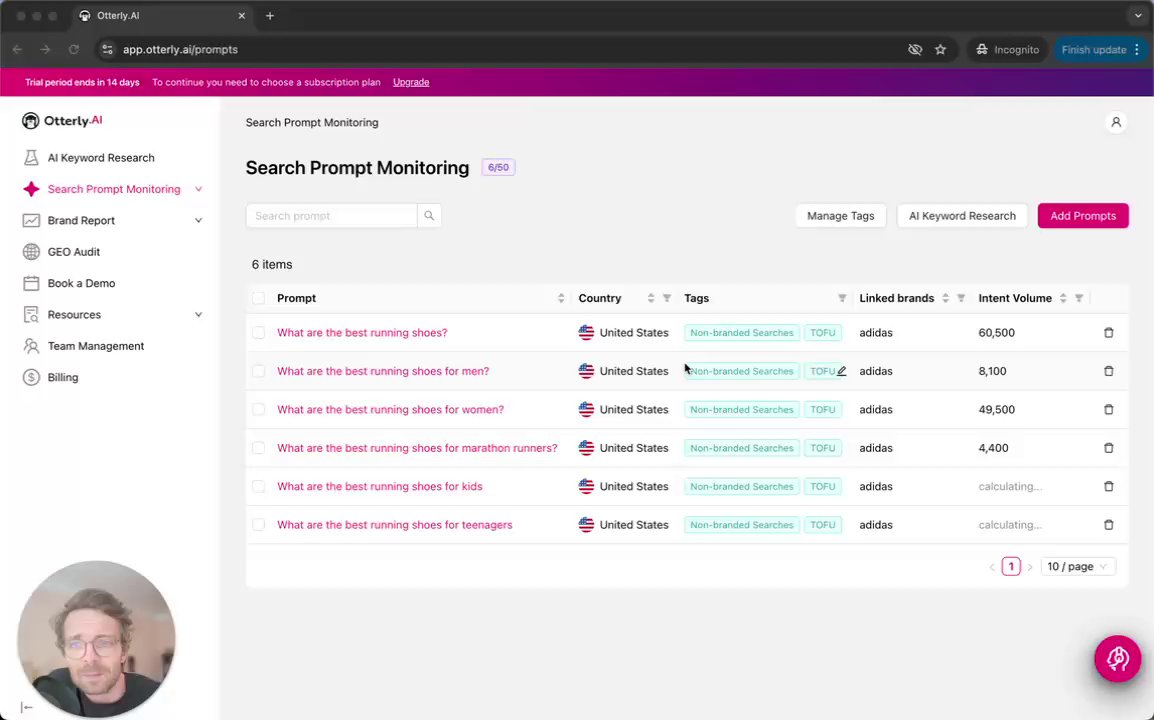Click the Add Prompts button
The image size is (1154, 720).
coord(1083,216)
